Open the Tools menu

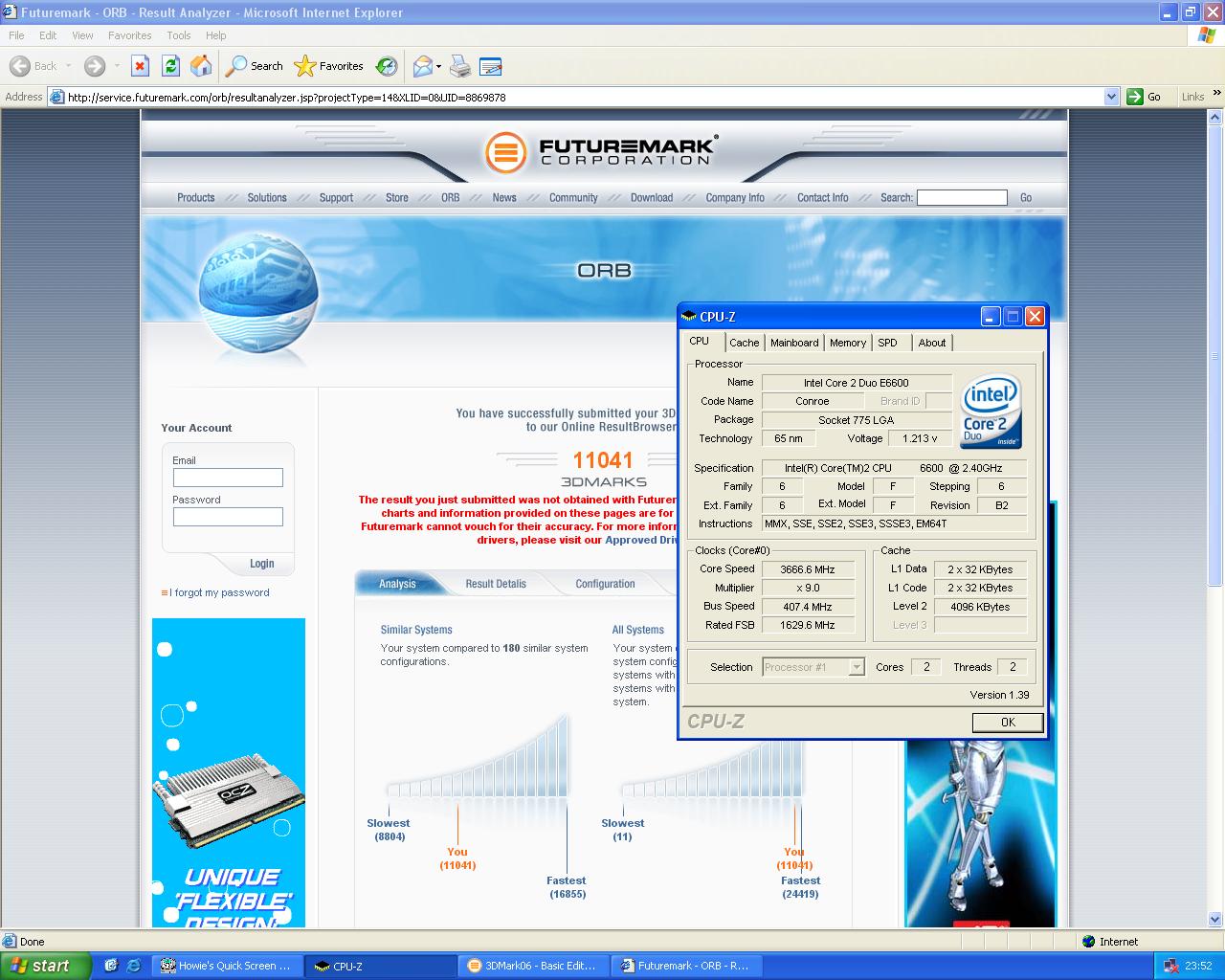pos(178,35)
